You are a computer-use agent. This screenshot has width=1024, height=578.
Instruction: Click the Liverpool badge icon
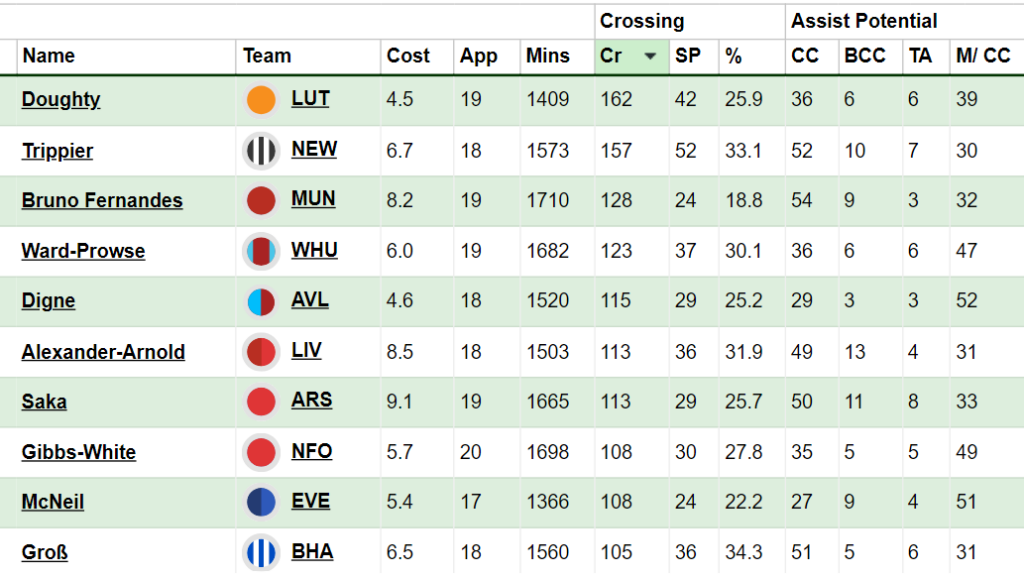pyautogui.click(x=261, y=352)
